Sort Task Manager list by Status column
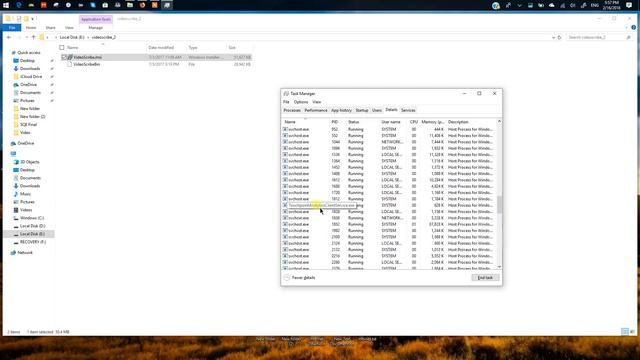The width and height of the screenshot is (640, 360). click(353, 122)
